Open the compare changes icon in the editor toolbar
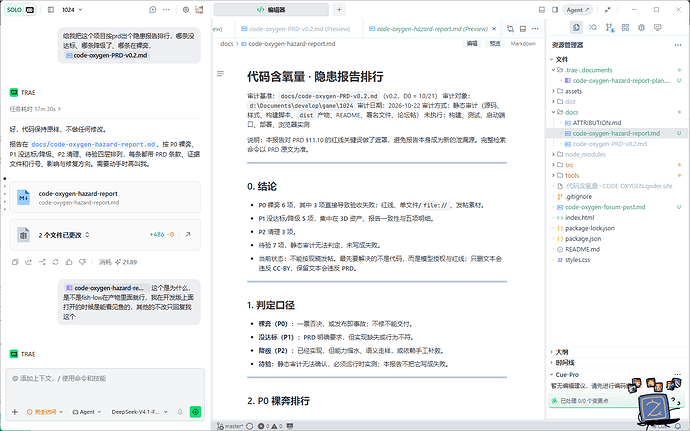 (x=510, y=29)
